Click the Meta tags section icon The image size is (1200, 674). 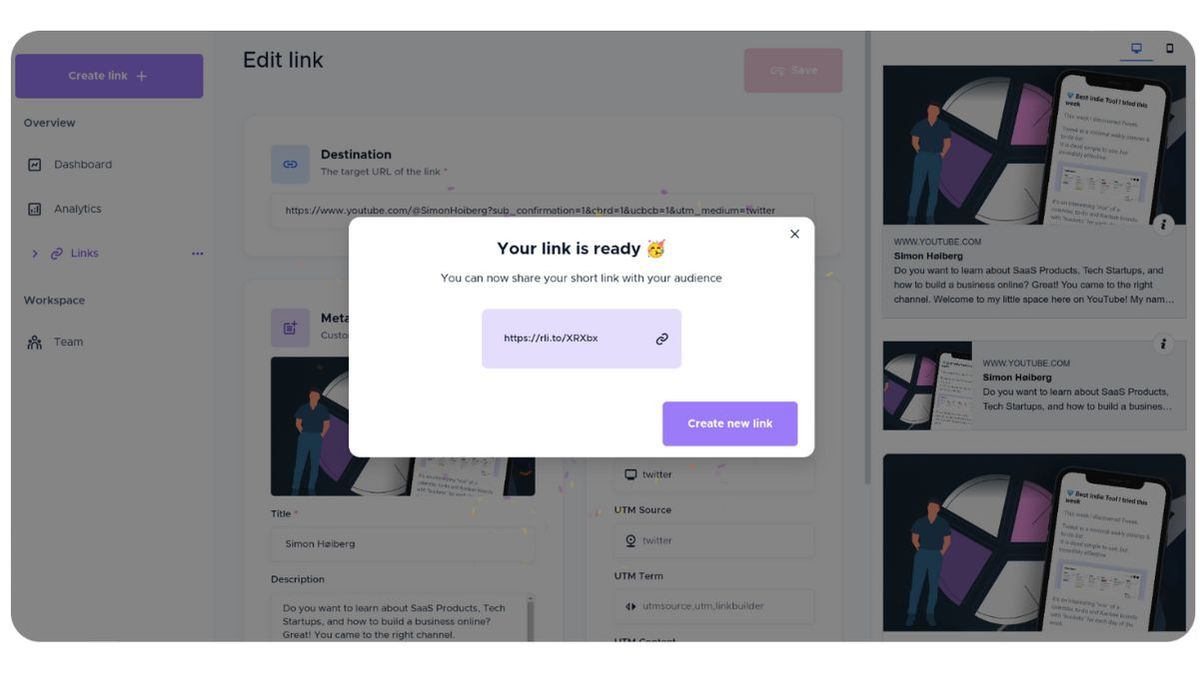290,328
